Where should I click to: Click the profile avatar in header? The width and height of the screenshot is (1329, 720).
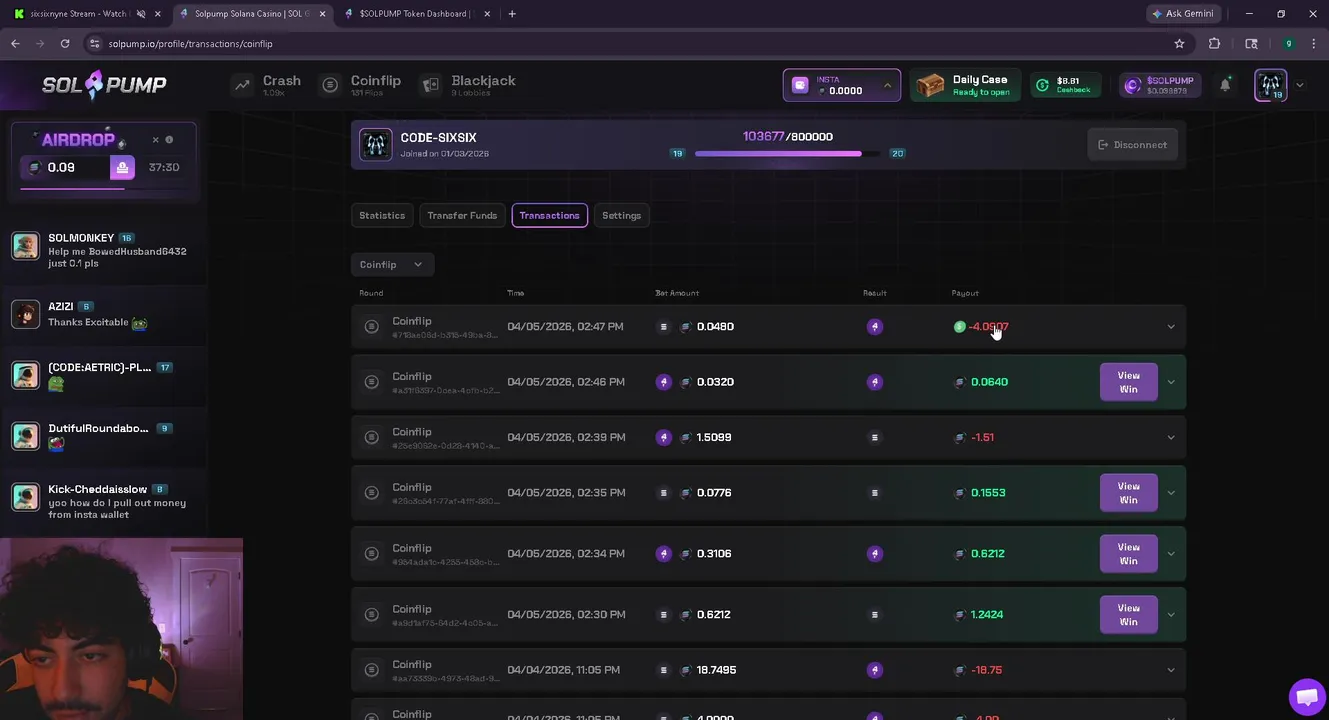click(1271, 85)
